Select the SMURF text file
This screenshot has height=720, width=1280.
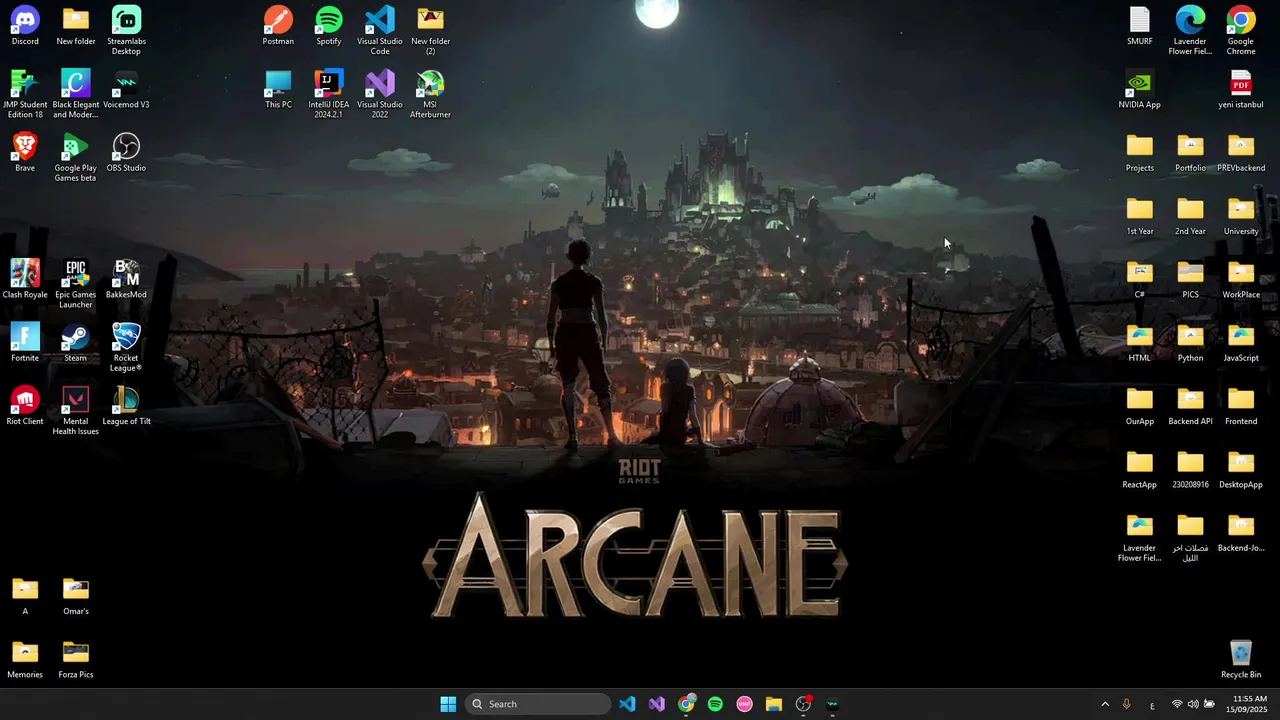tap(1140, 26)
